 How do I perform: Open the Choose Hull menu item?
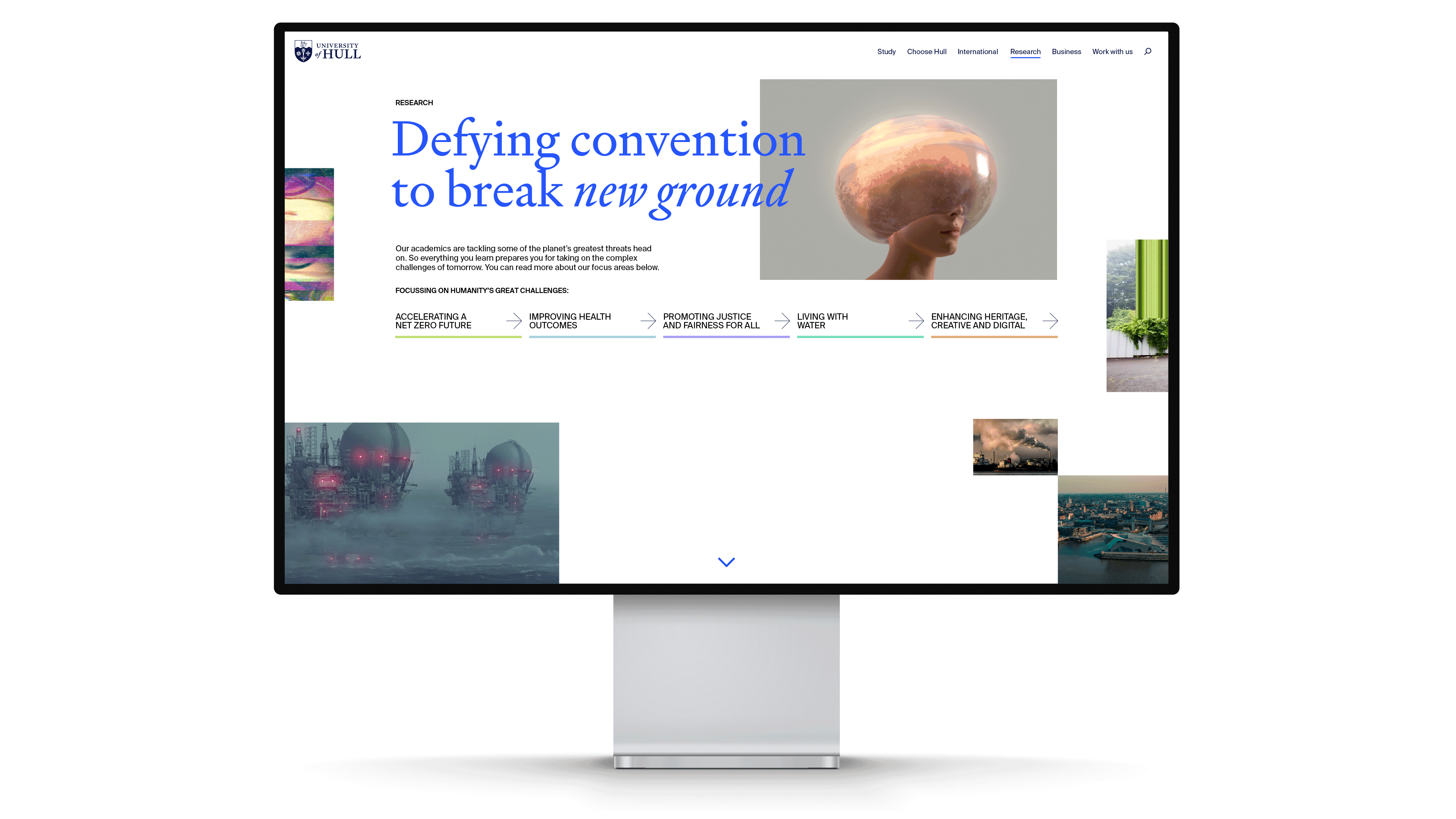point(926,51)
